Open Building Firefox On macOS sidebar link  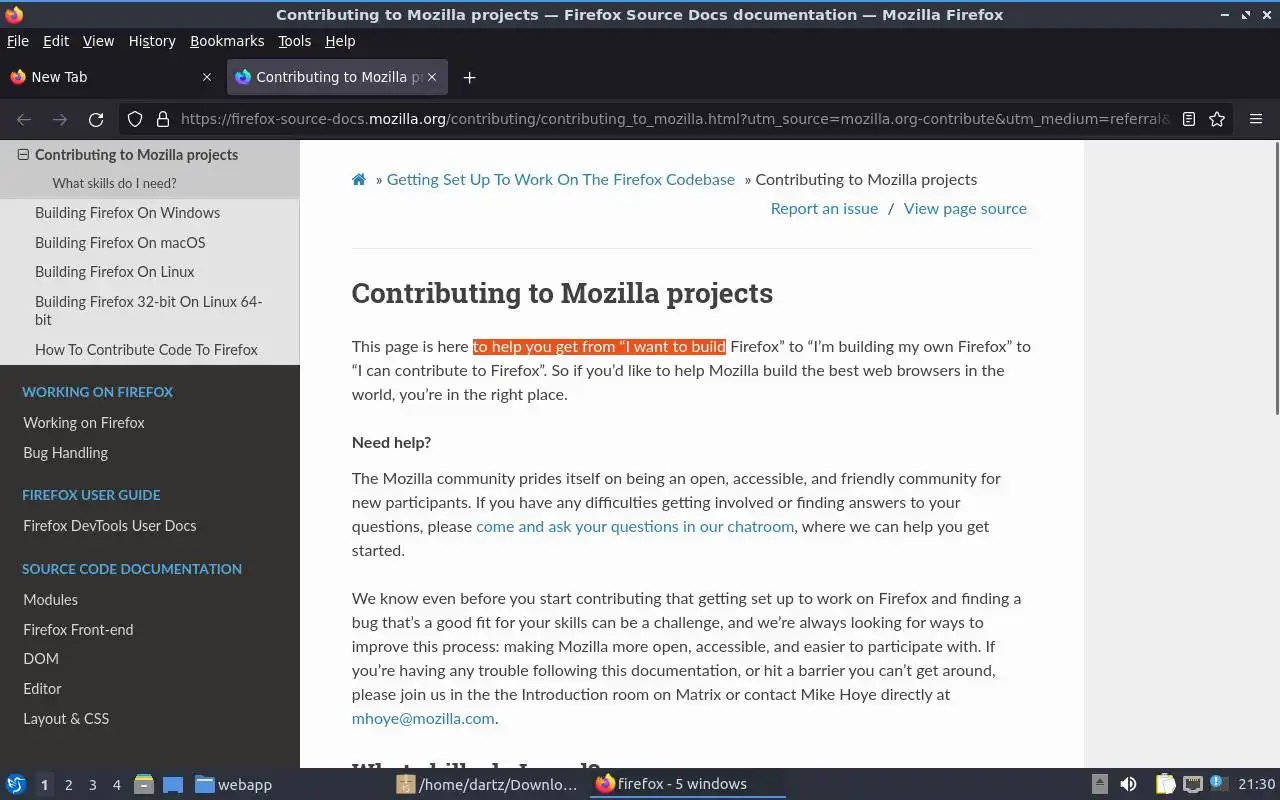click(120, 243)
